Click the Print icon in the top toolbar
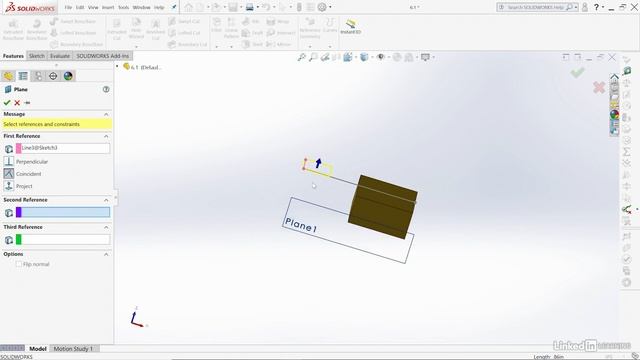The height and width of the screenshot is (360, 640). click(x=249, y=7)
